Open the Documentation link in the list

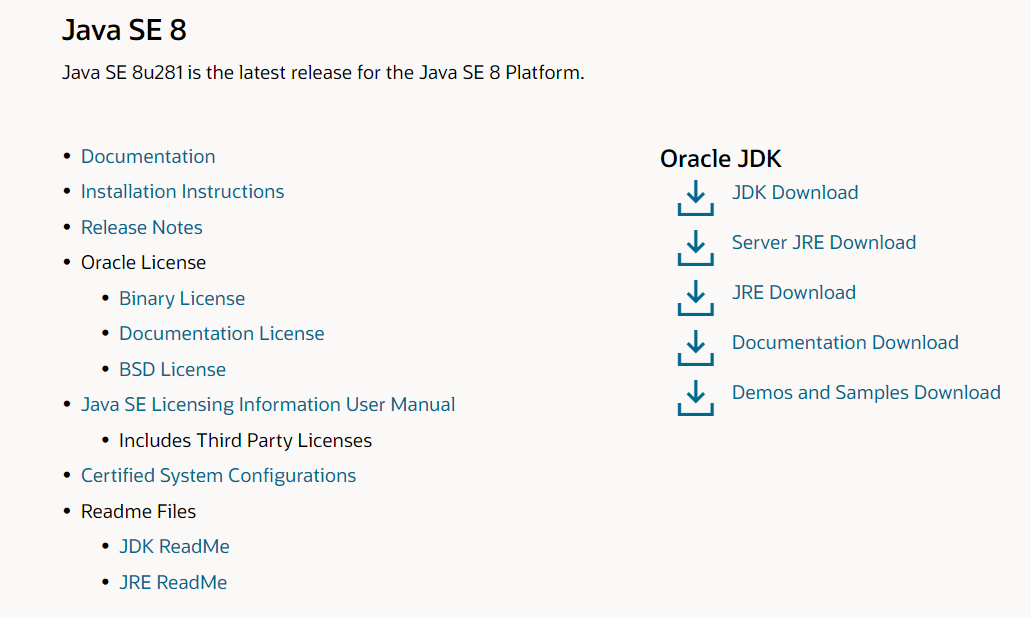tap(148, 156)
